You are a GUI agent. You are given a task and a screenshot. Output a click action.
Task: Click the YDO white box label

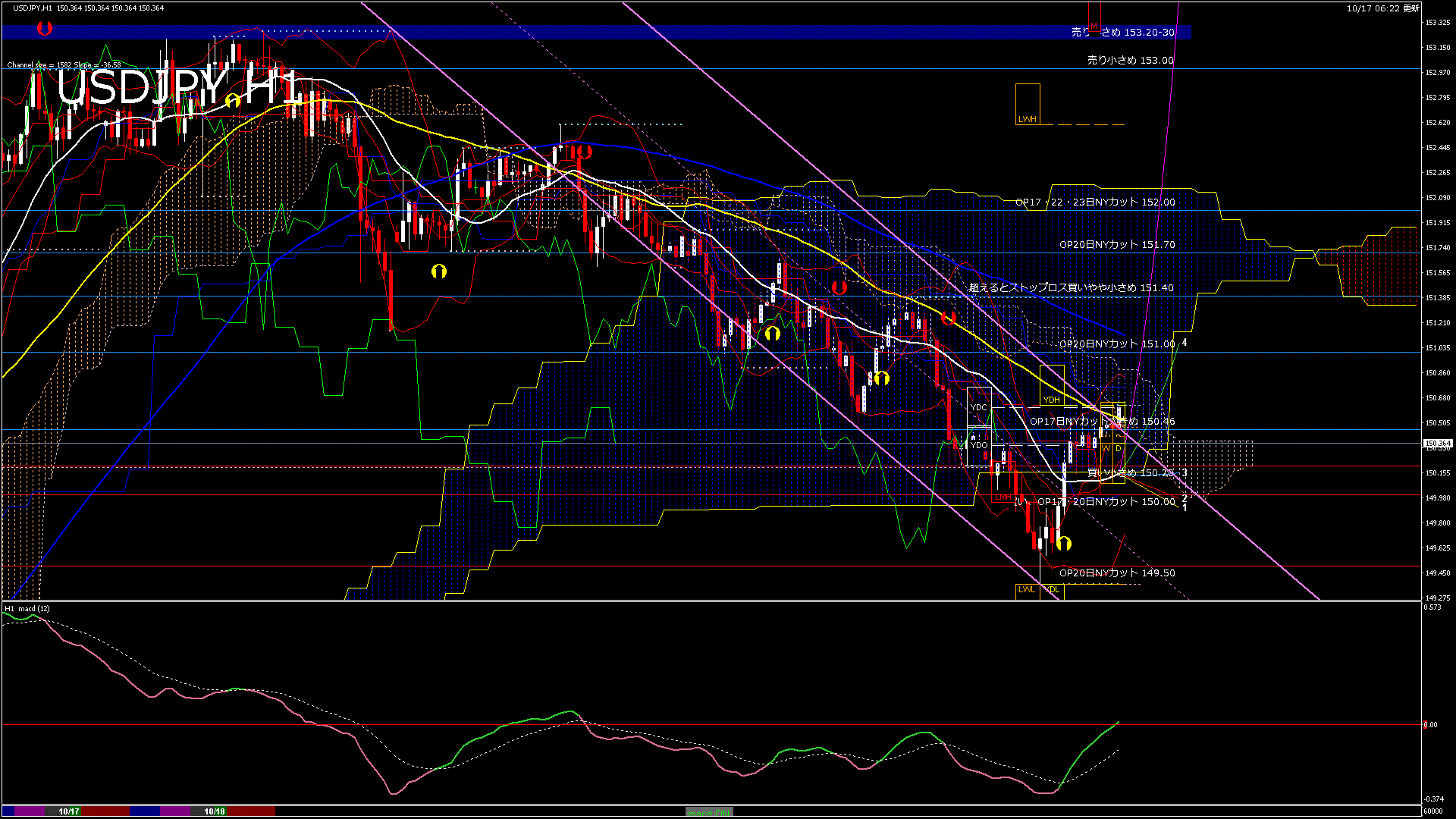[979, 445]
